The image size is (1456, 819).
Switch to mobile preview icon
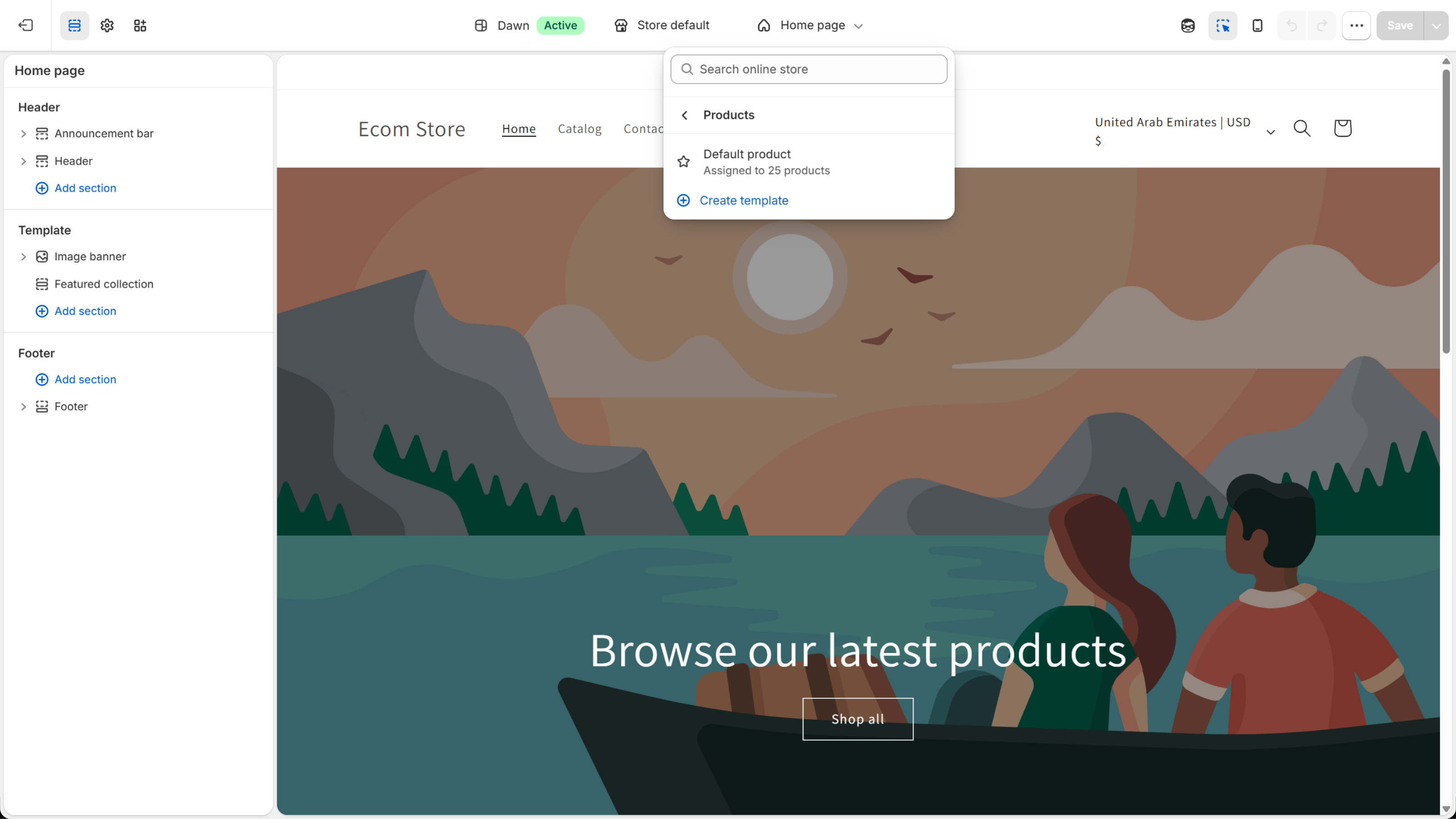click(x=1258, y=25)
